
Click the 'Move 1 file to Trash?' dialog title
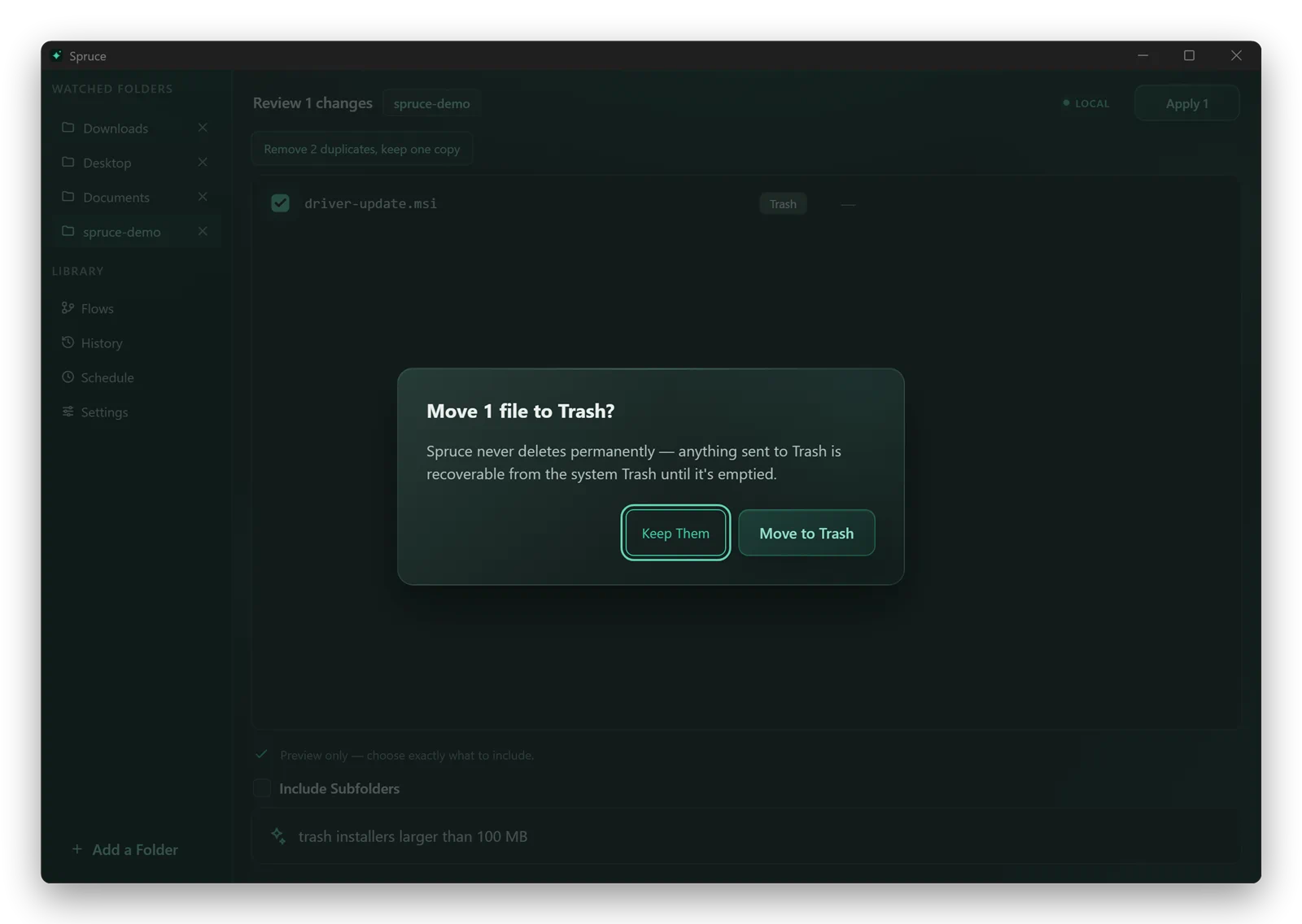click(520, 411)
